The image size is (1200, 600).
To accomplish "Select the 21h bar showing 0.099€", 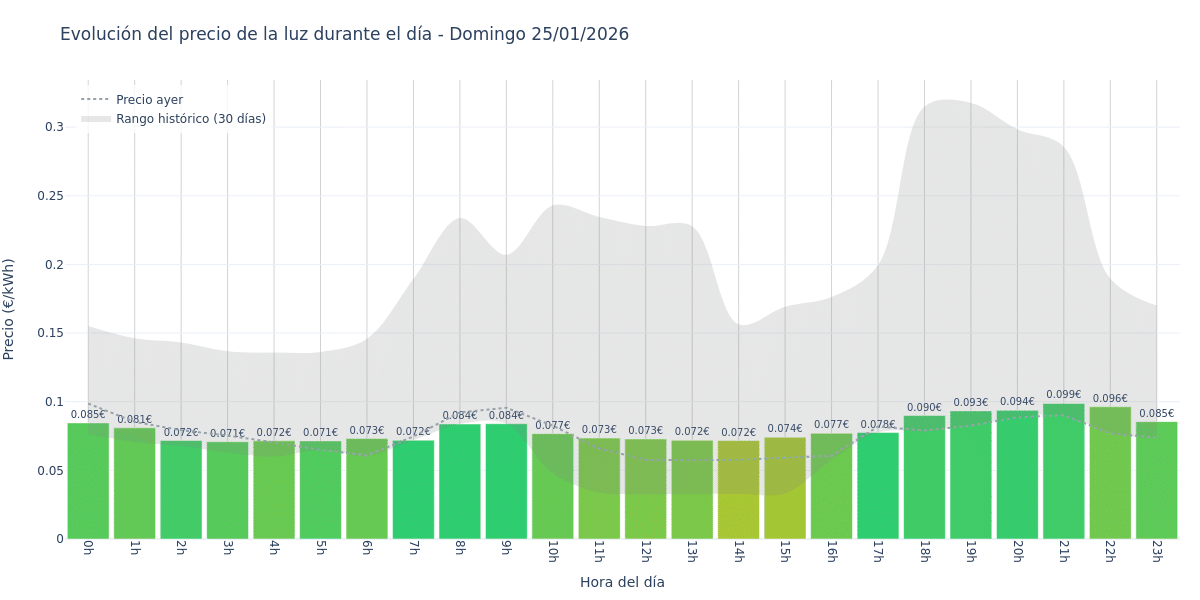I will click(1063, 472).
